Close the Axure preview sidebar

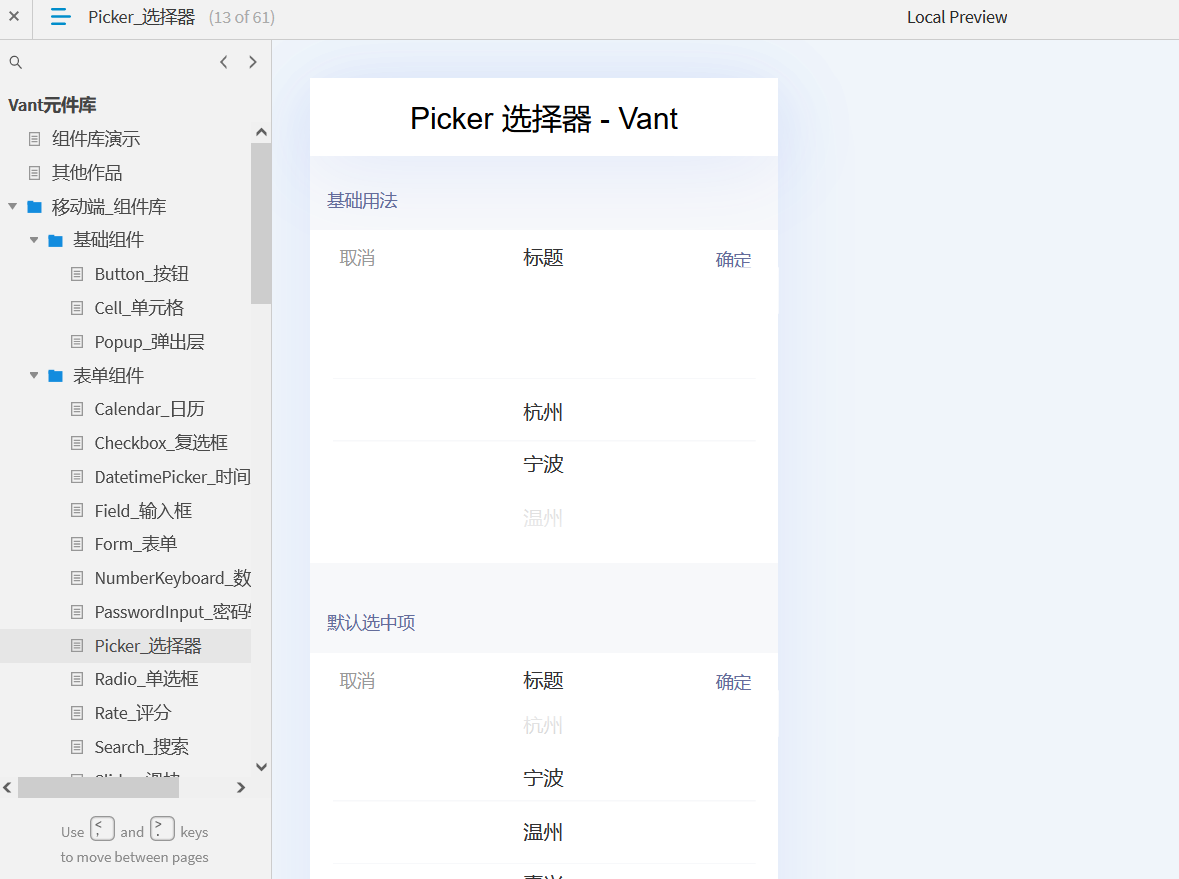(x=14, y=16)
